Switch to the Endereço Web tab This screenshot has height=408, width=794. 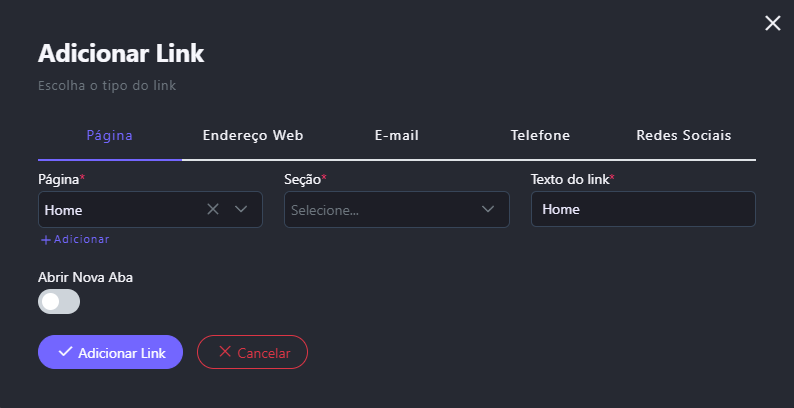click(253, 135)
